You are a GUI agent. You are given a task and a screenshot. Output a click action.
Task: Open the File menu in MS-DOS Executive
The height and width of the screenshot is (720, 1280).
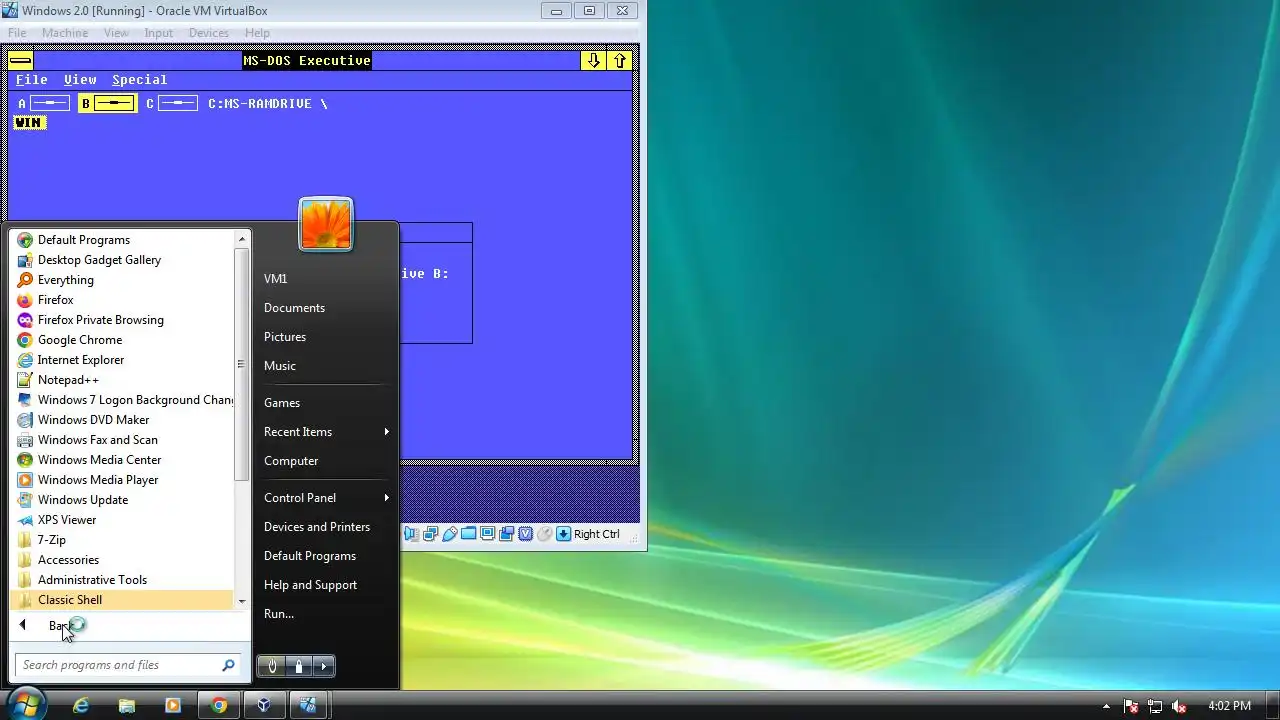[x=32, y=80]
